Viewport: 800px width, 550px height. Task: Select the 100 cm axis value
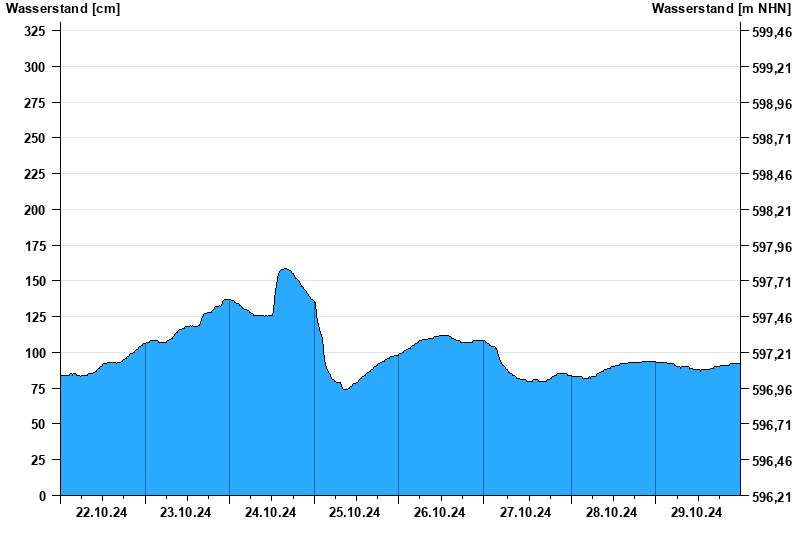[x=35, y=353]
